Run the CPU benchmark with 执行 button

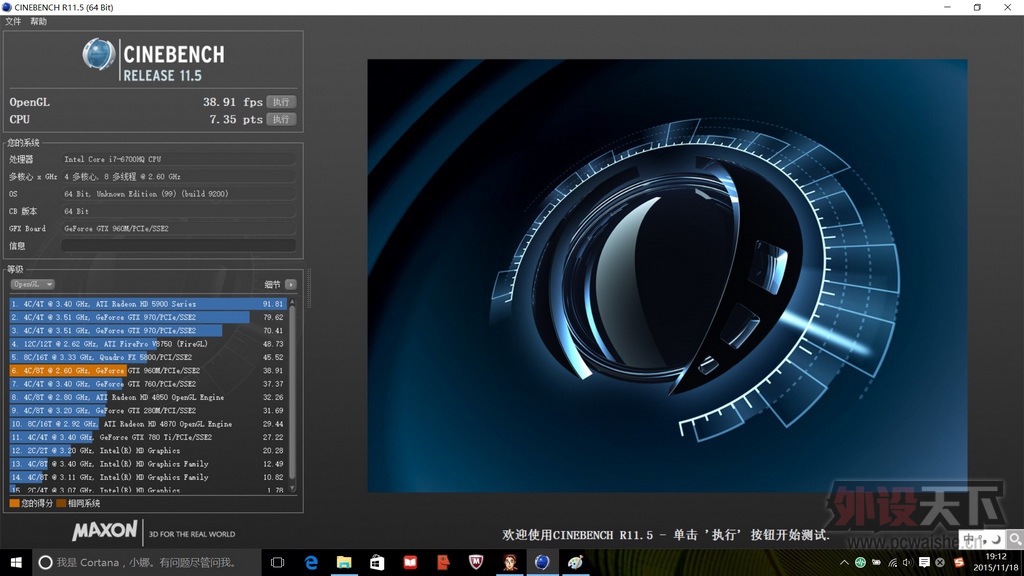pyautogui.click(x=281, y=120)
